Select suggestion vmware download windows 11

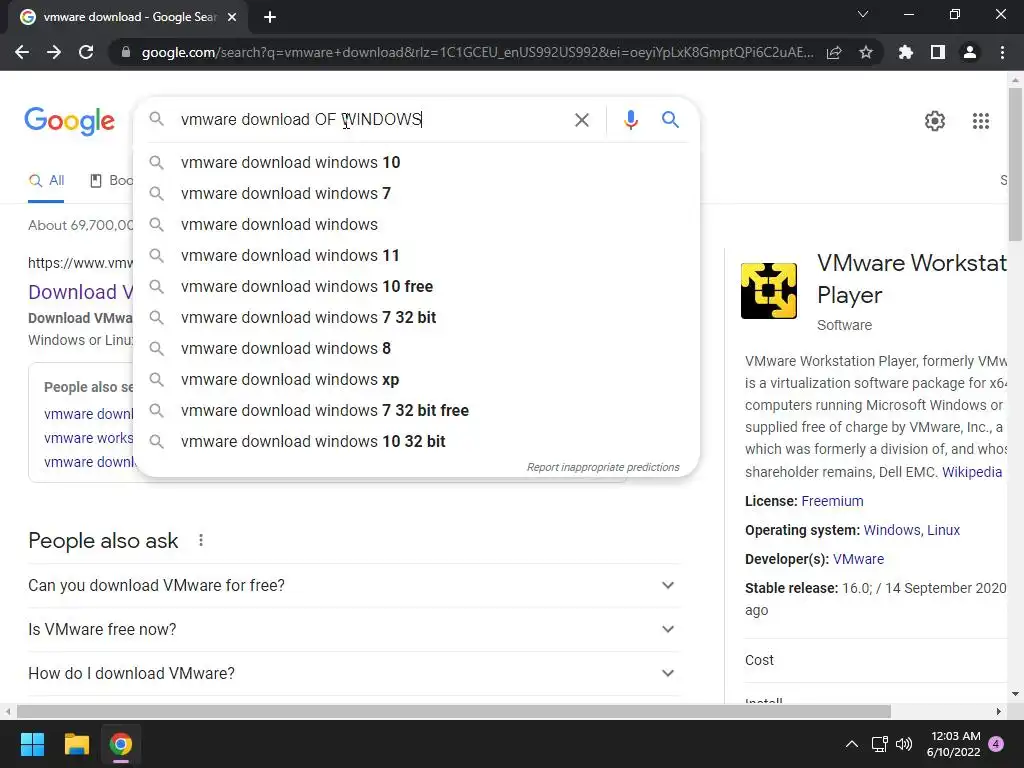coord(416,255)
